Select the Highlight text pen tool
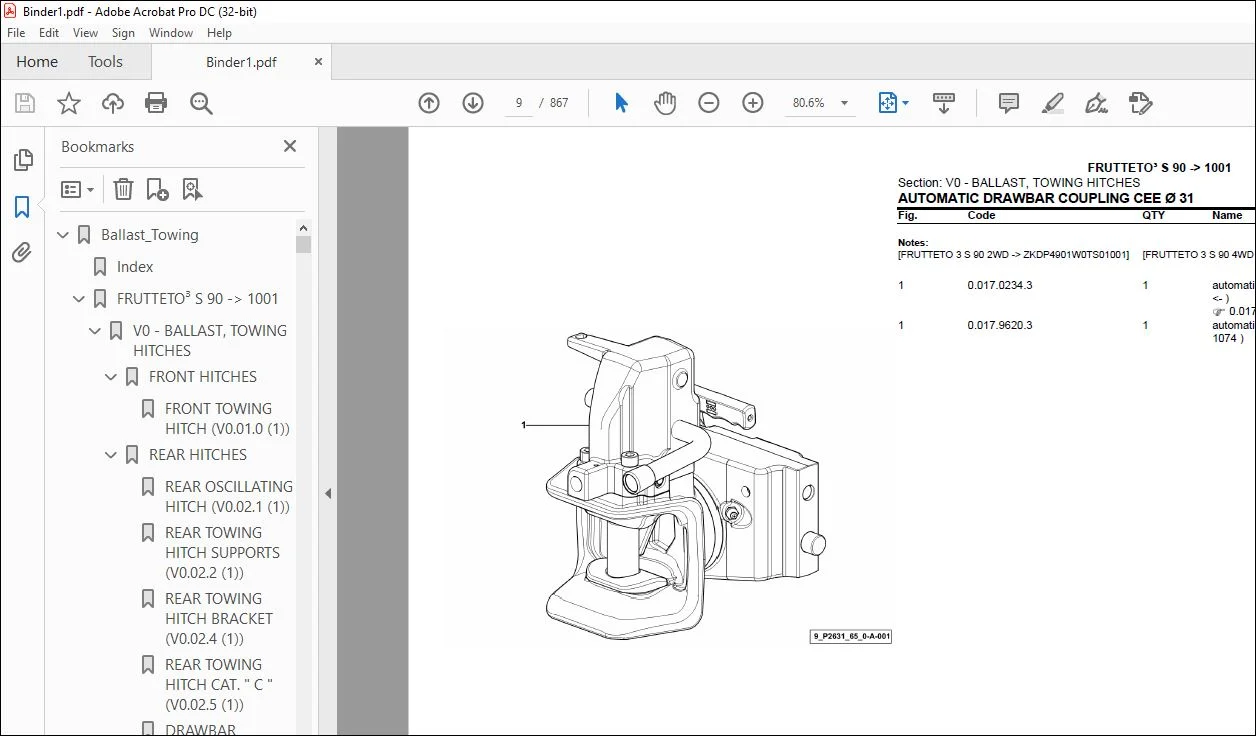This screenshot has width=1256, height=736. (1052, 103)
